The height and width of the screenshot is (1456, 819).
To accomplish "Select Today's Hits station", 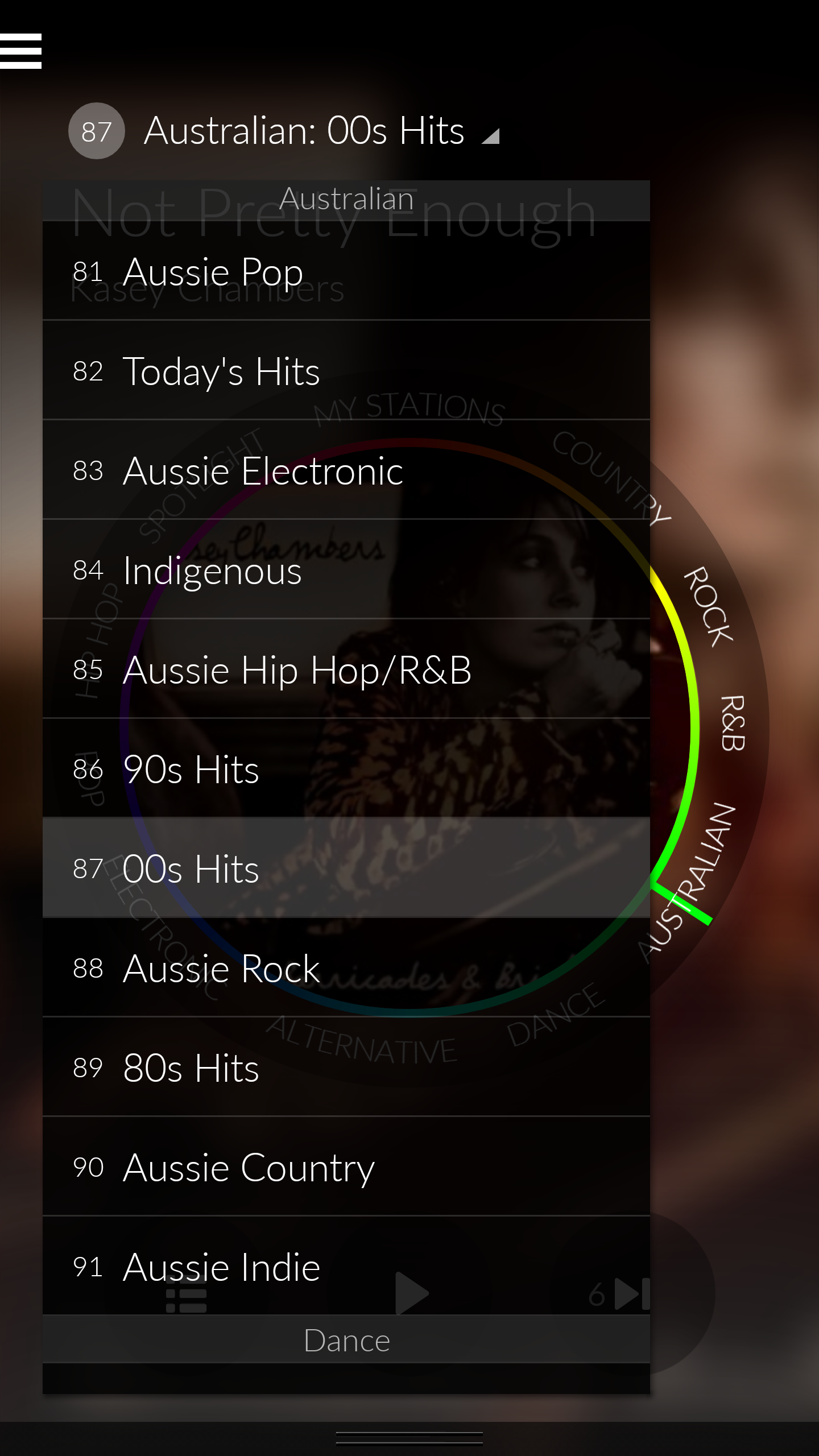I will click(x=346, y=370).
